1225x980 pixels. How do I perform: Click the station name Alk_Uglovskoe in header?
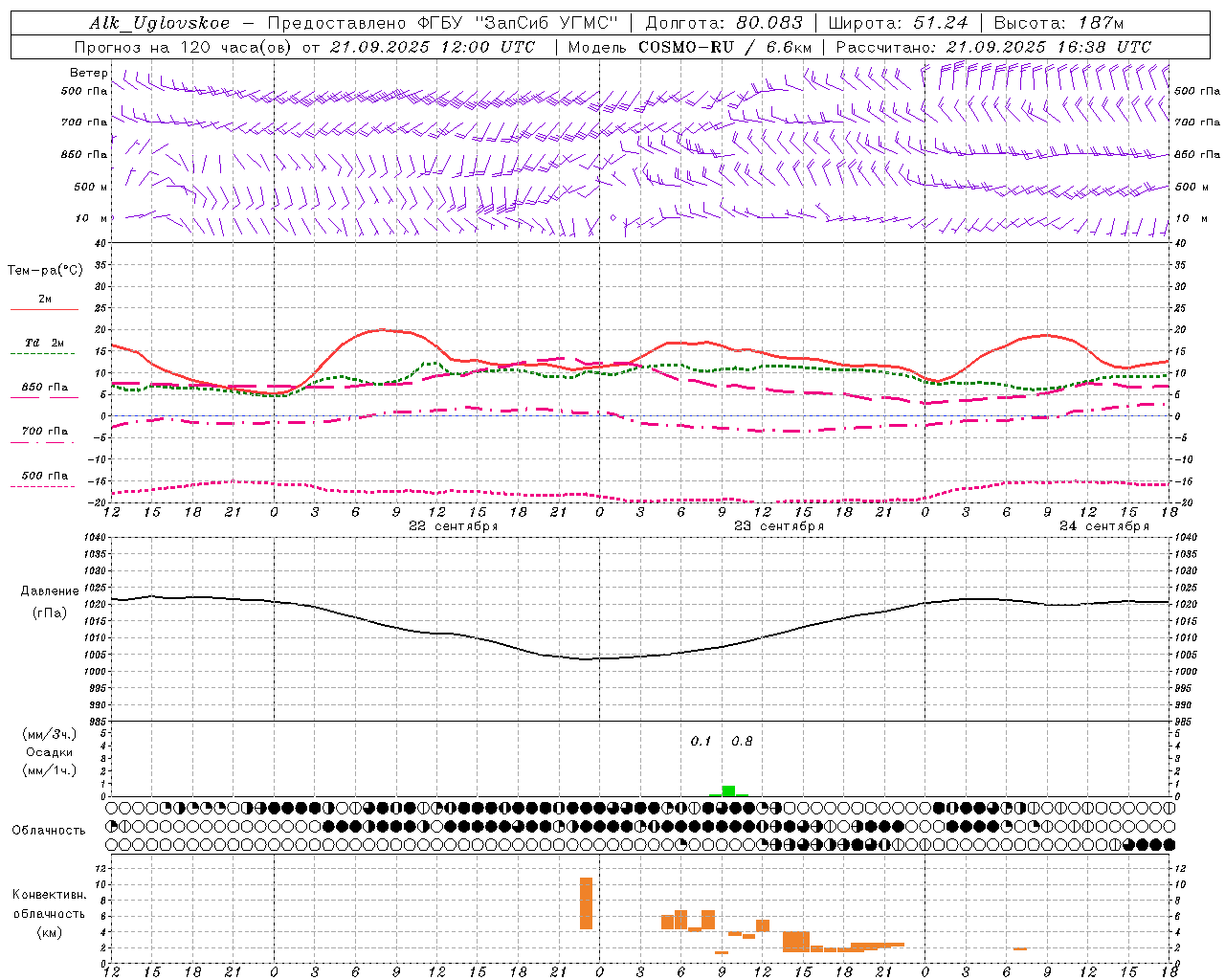pyautogui.click(x=160, y=23)
